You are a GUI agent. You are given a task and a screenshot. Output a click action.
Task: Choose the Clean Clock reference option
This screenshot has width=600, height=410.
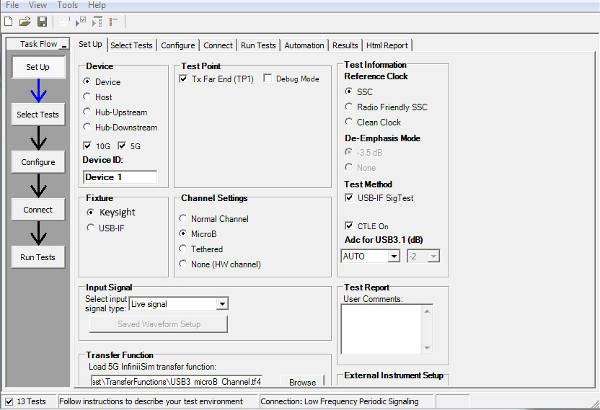coord(349,121)
